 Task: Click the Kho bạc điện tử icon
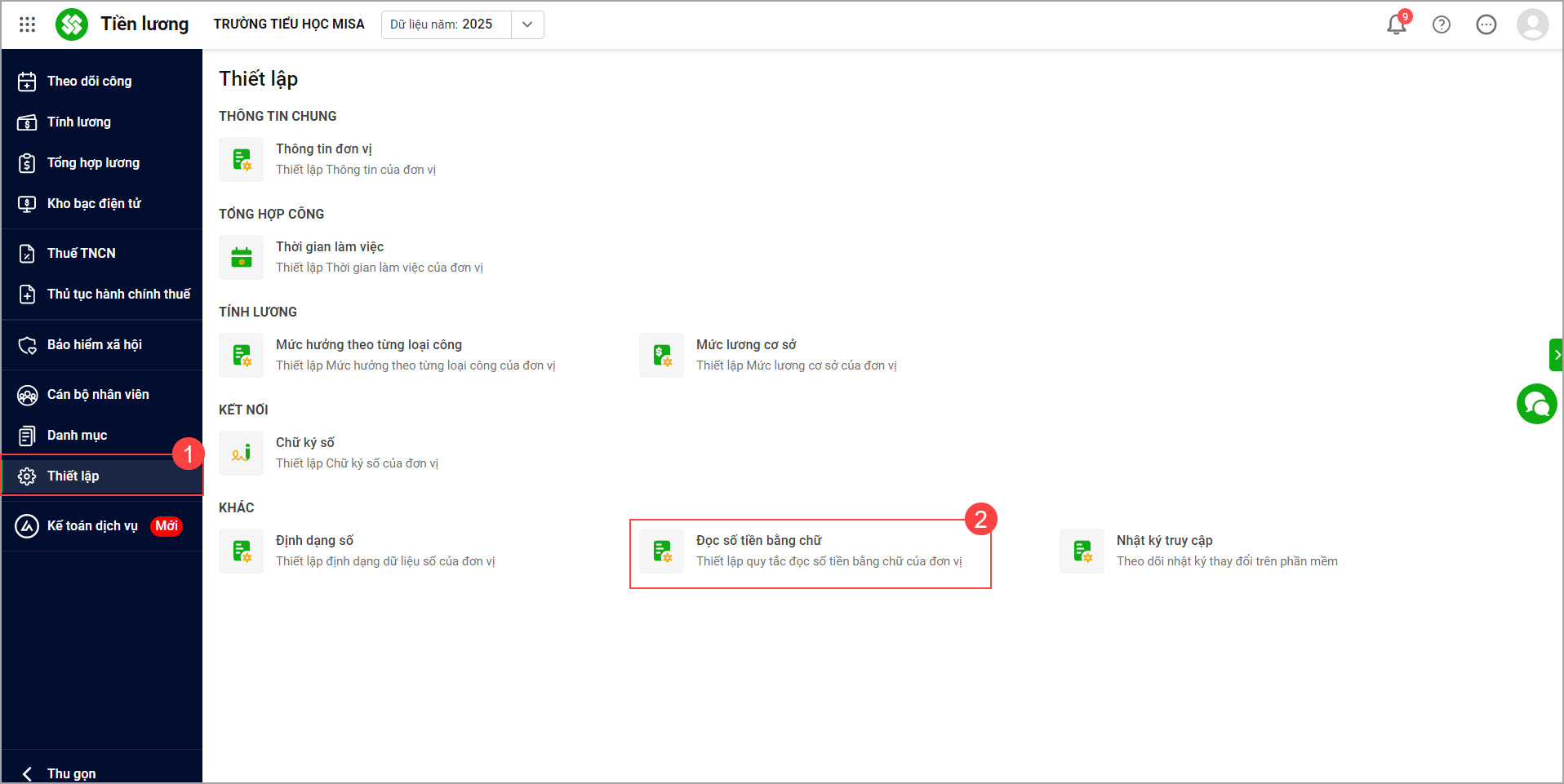click(x=27, y=204)
